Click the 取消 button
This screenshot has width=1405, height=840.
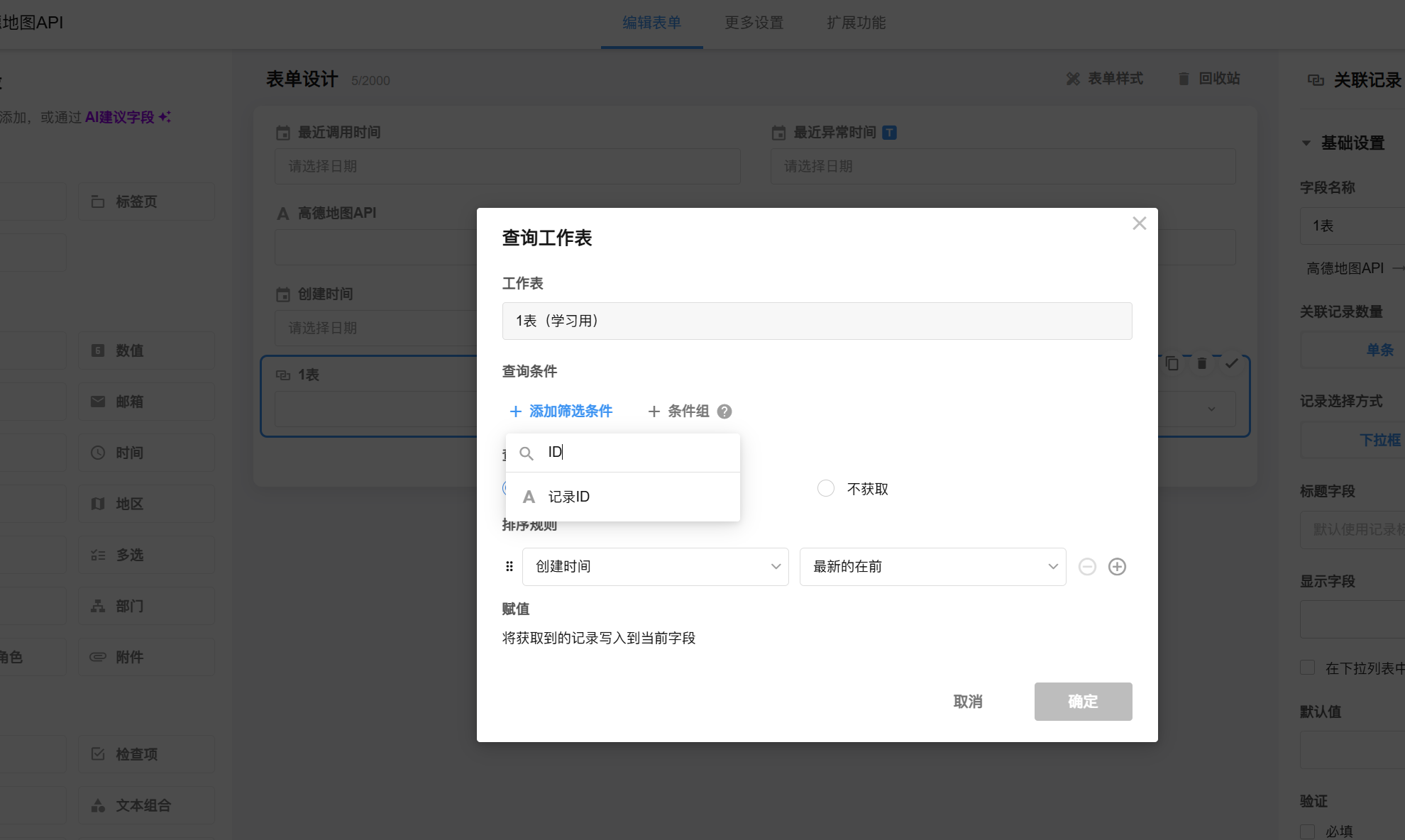point(967,702)
